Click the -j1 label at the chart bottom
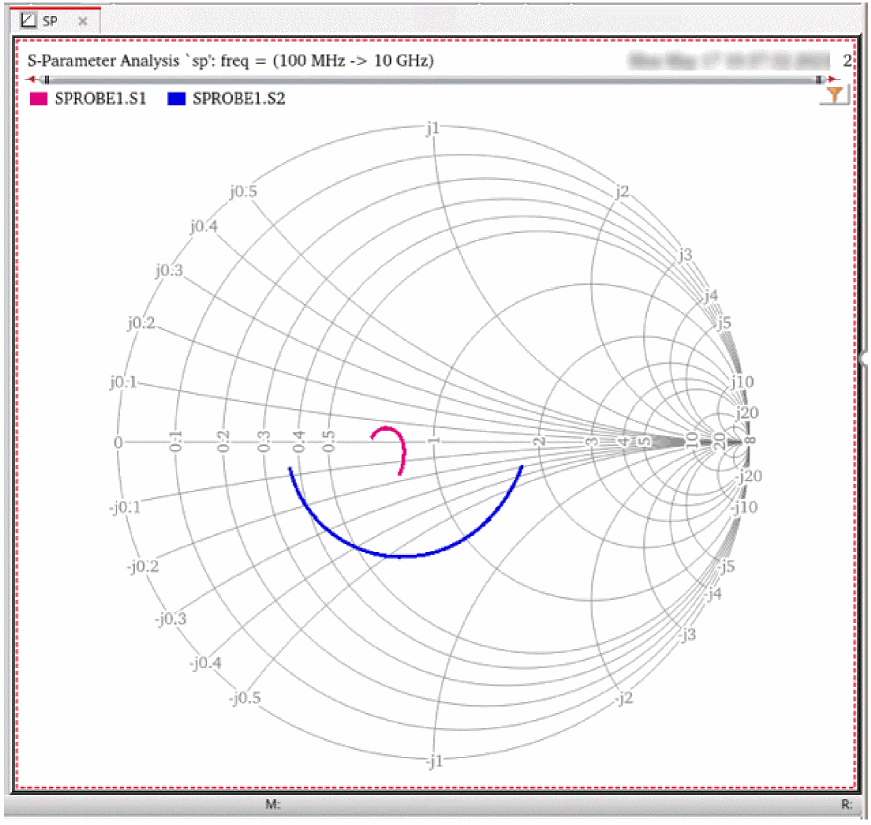This screenshot has height=825, width=871. coord(431,762)
